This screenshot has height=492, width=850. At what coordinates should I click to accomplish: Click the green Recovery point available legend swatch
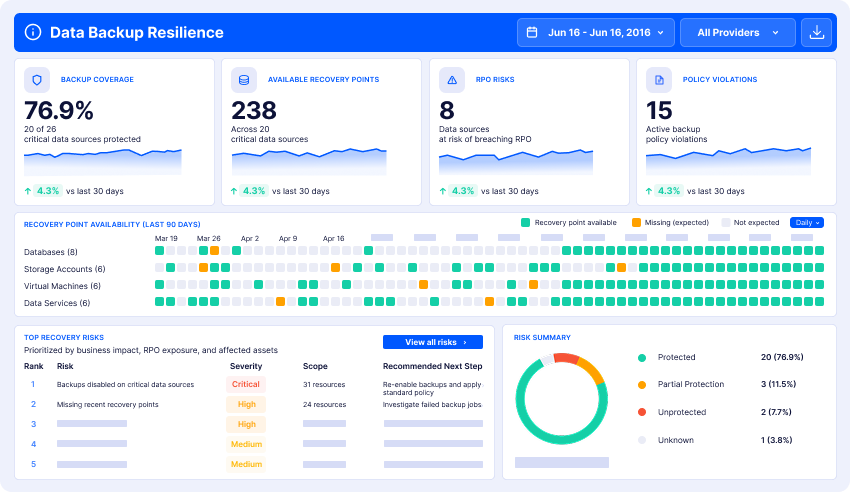pos(525,222)
